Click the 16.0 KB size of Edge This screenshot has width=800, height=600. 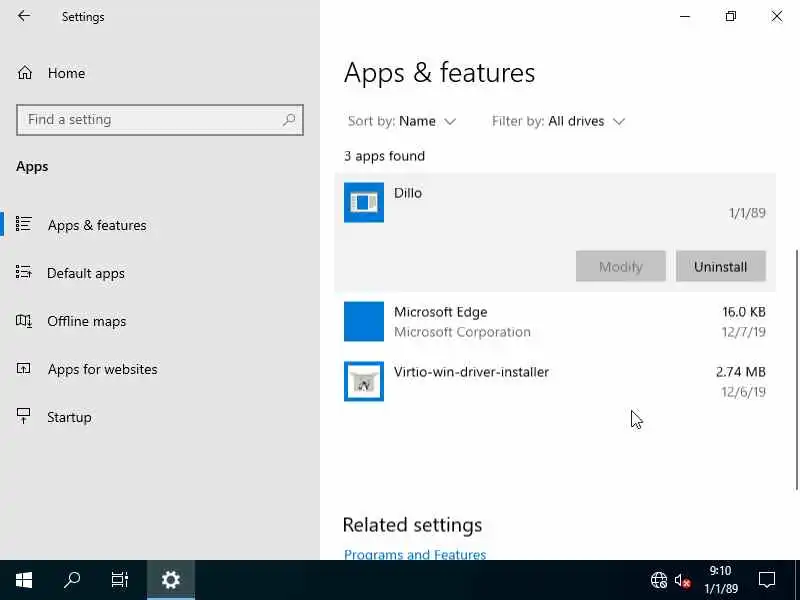[743, 312]
